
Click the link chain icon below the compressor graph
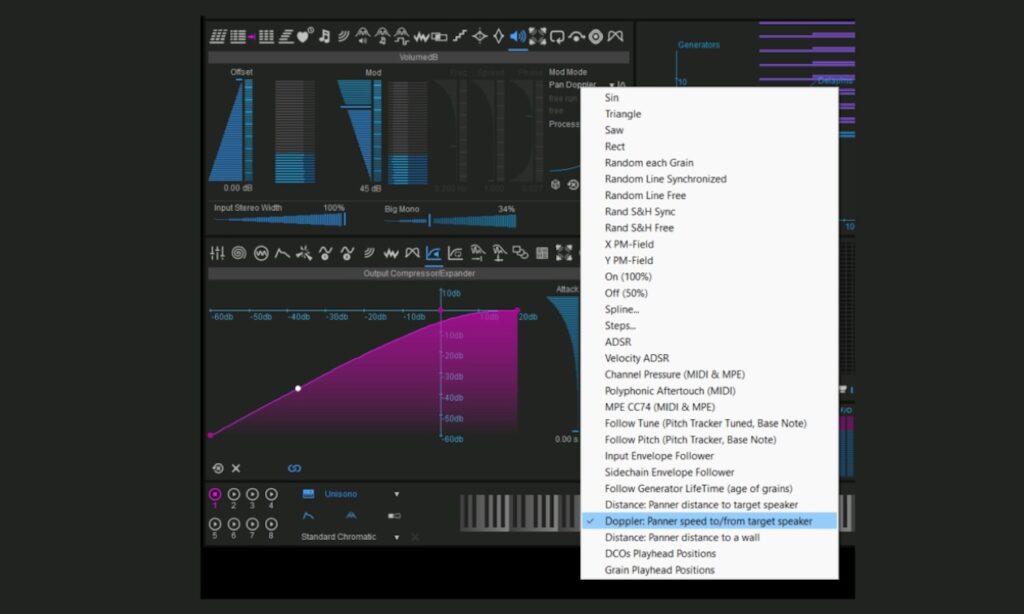[x=294, y=468]
